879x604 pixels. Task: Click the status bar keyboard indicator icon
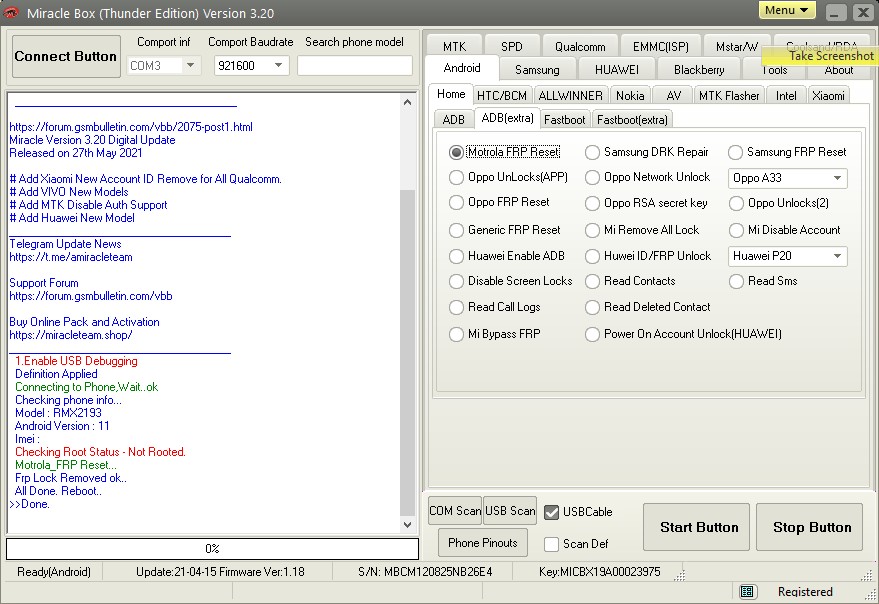[747, 591]
